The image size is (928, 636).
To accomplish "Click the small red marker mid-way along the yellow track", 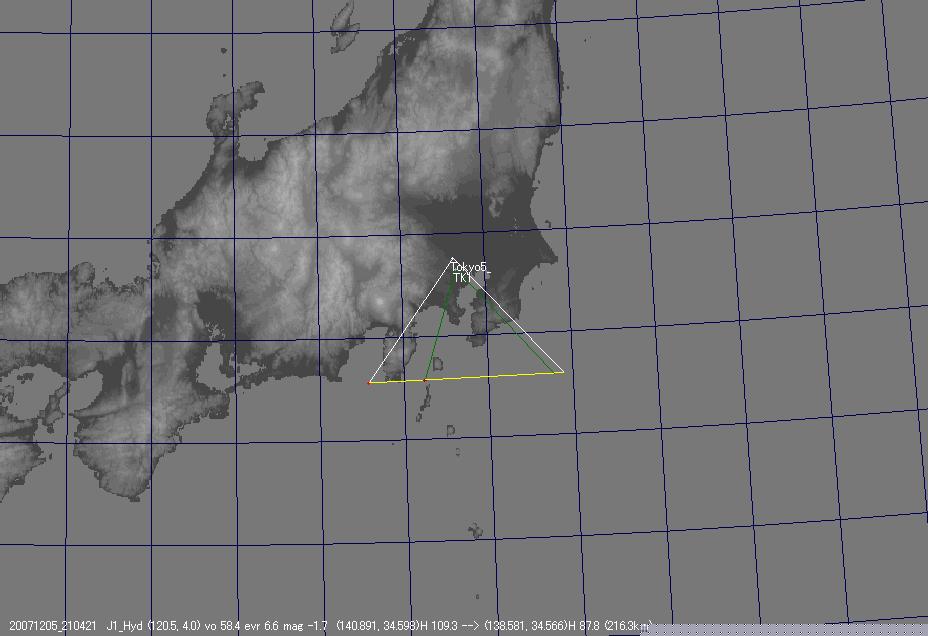I will click(x=424, y=381).
